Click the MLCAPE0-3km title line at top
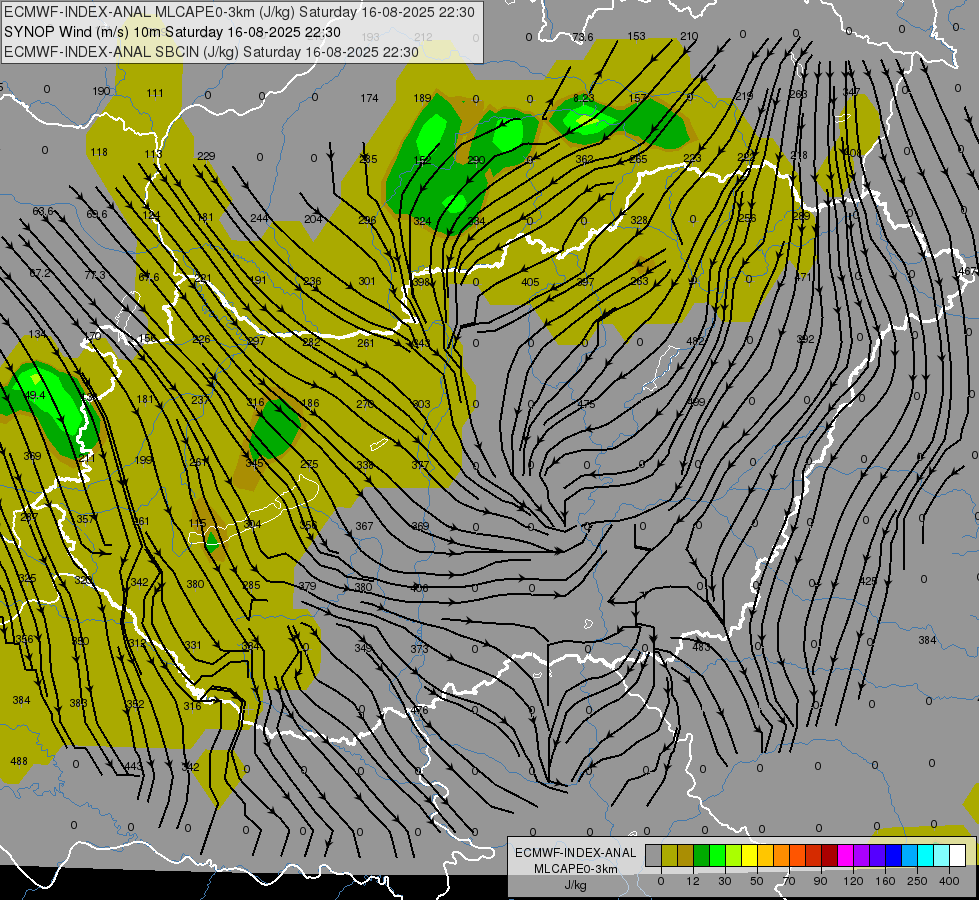Screen dimensions: 979x900 pos(239,12)
